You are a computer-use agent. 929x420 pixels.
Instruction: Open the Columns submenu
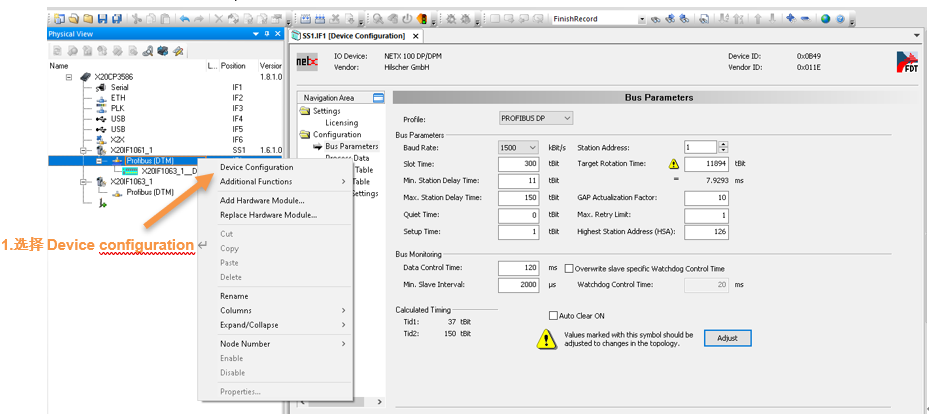coord(276,310)
